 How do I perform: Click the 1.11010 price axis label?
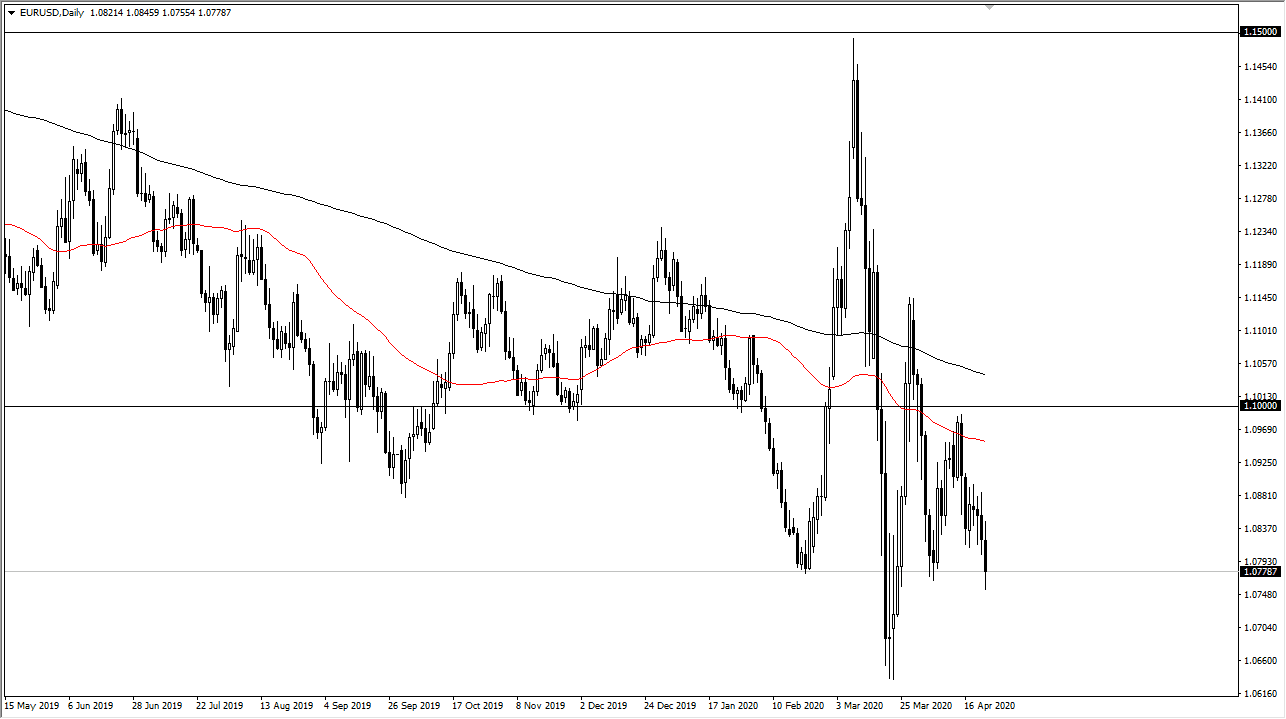[x=1260, y=331]
